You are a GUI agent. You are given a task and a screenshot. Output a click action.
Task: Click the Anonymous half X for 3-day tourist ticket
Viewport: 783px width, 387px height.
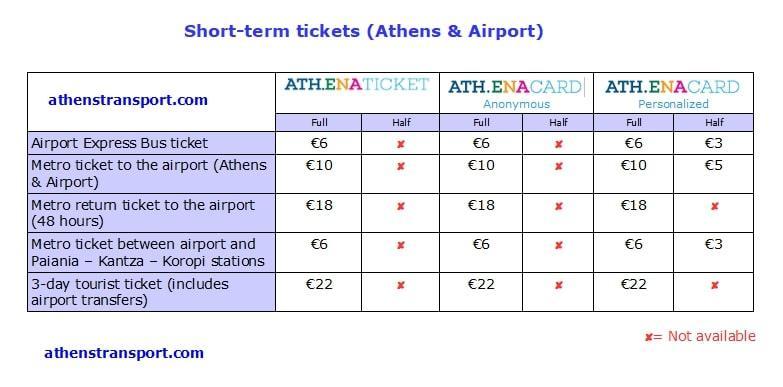(558, 286)
